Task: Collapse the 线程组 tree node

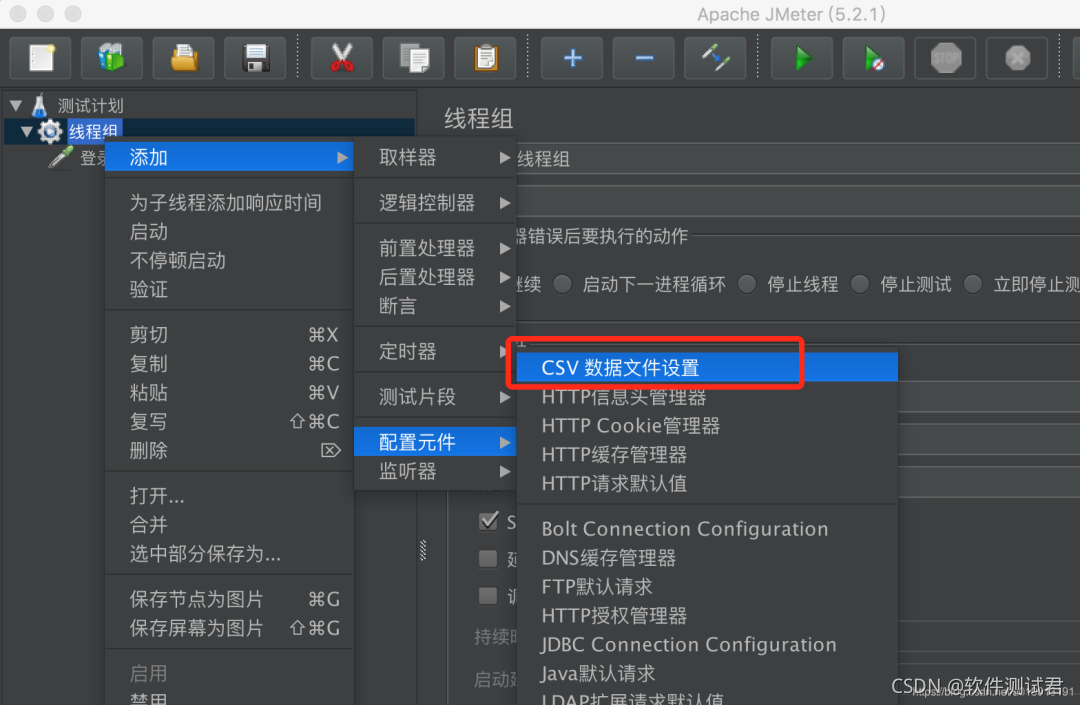Action: pos(27,131)
